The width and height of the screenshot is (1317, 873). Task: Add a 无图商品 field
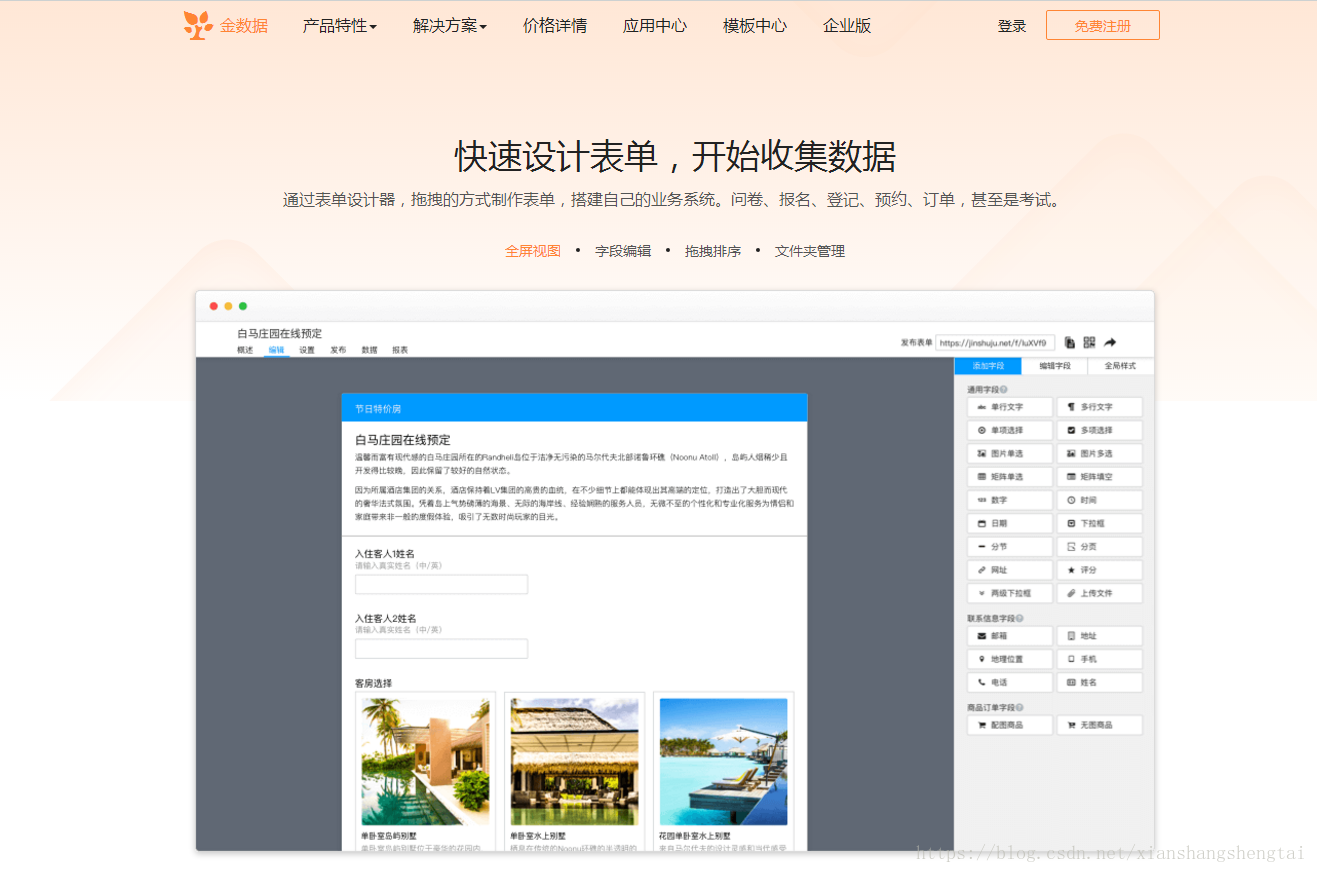(1099, 725)
